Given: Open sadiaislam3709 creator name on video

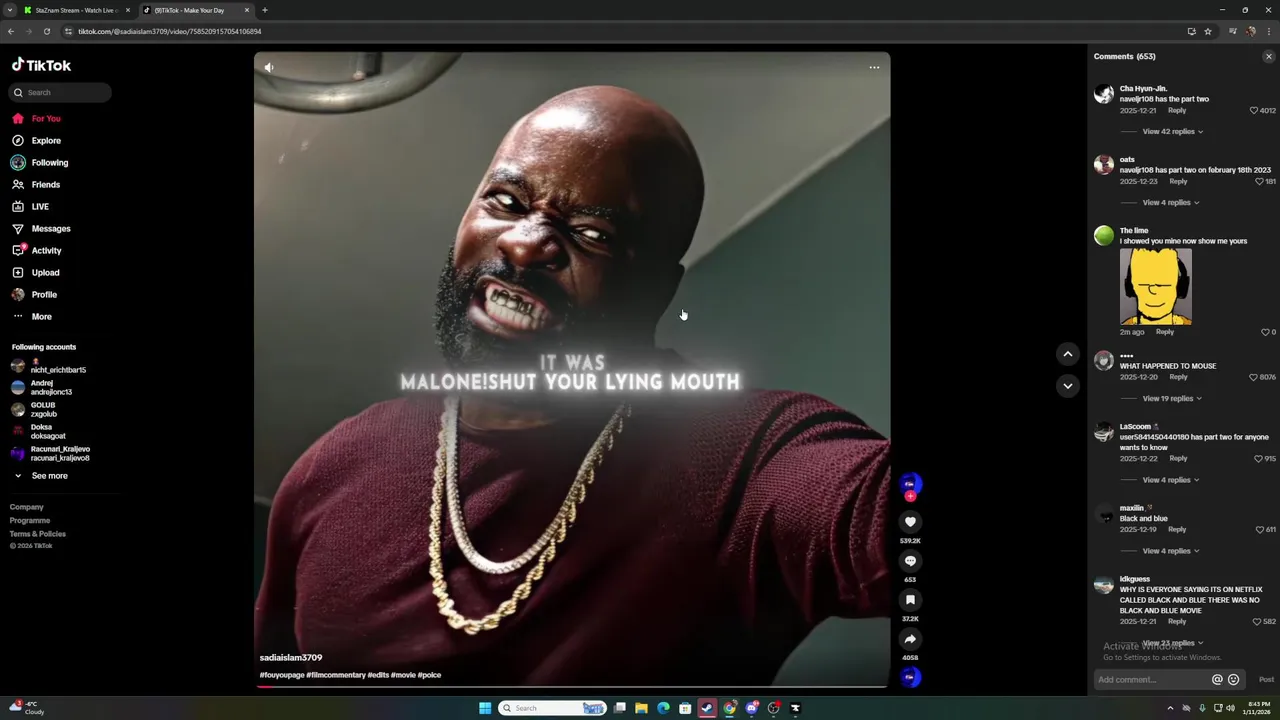Looking at the screenshot, I should click(291, 658).
